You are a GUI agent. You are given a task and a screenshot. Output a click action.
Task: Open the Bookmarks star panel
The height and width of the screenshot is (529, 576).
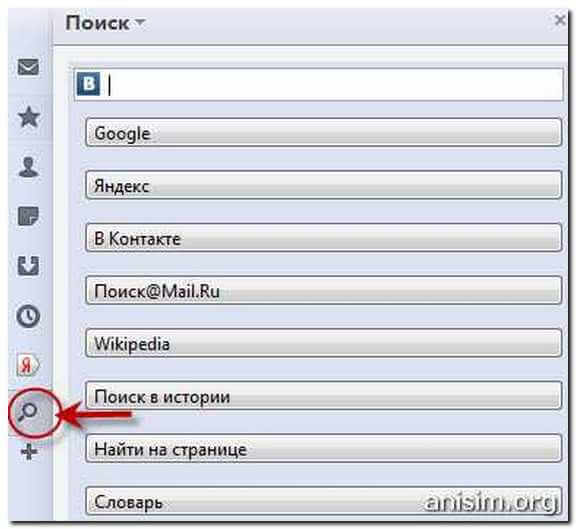coord(29,117)
